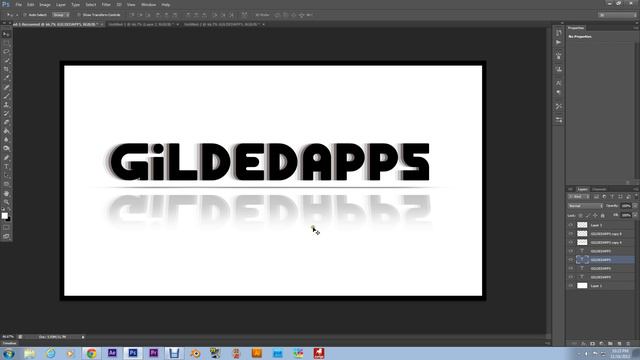Select the History Brush tool

[6, 113]
